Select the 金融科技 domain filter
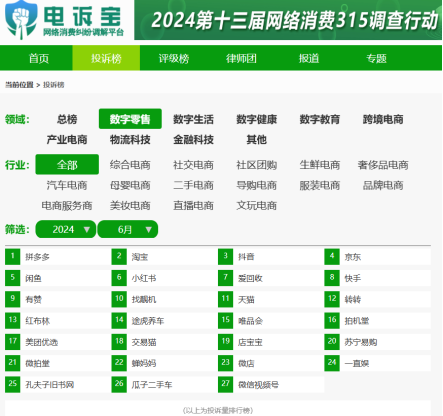This screenshot has height=416, width=443. (193, 139)
